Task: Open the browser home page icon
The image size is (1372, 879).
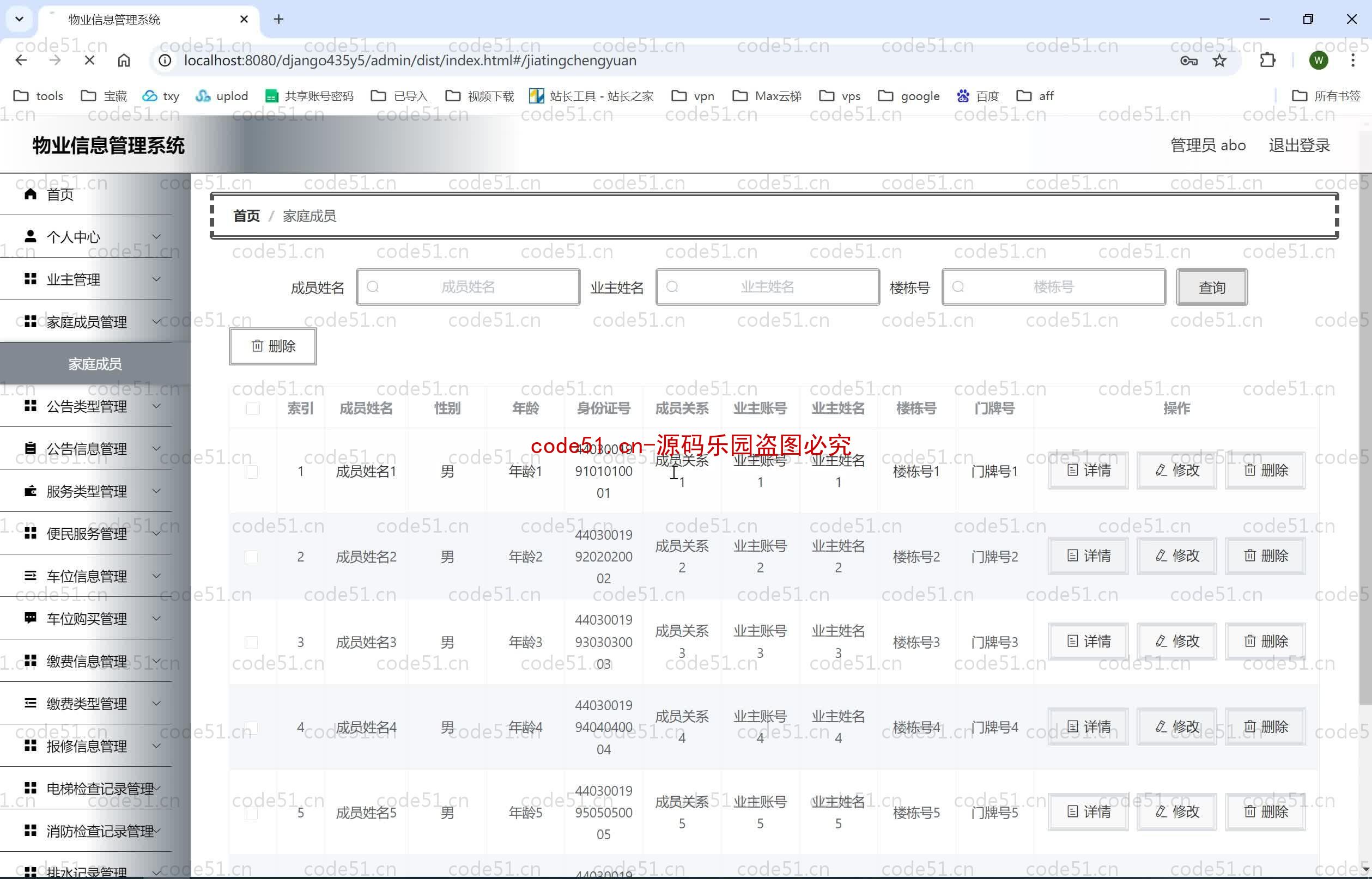Action: pyautogui.click(x=124, y=60)
